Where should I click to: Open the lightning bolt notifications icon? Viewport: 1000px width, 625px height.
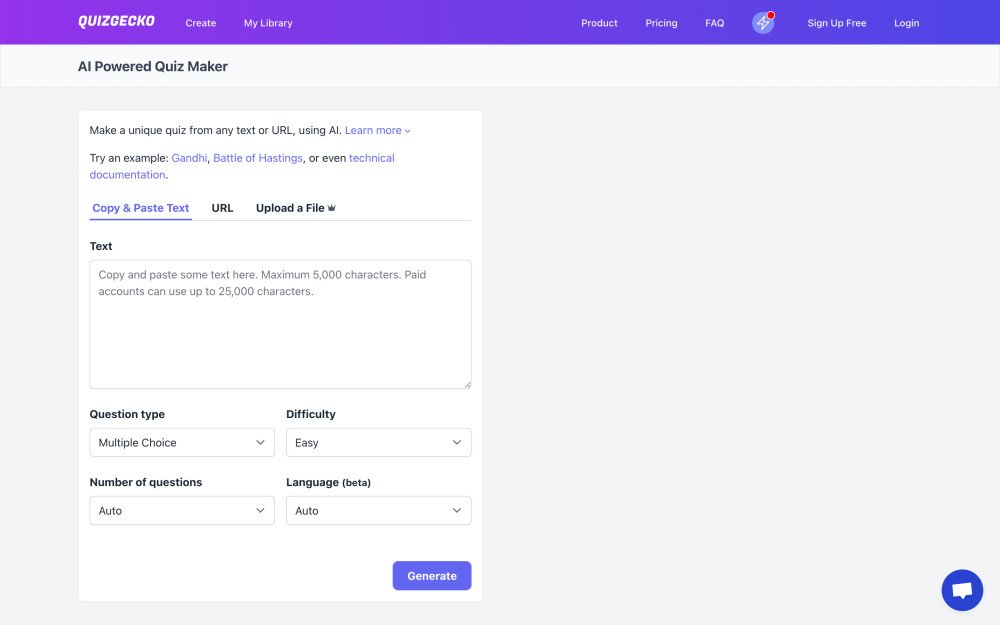point(763,23)
